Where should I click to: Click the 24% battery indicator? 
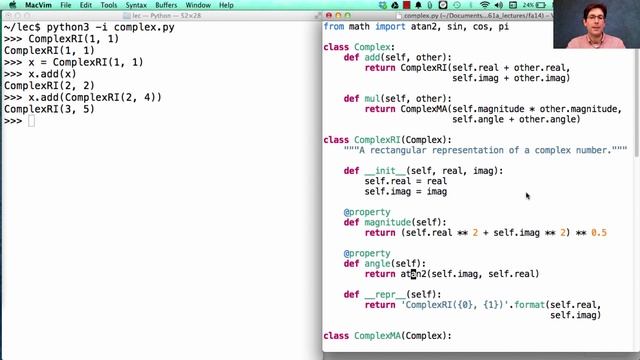534,5
